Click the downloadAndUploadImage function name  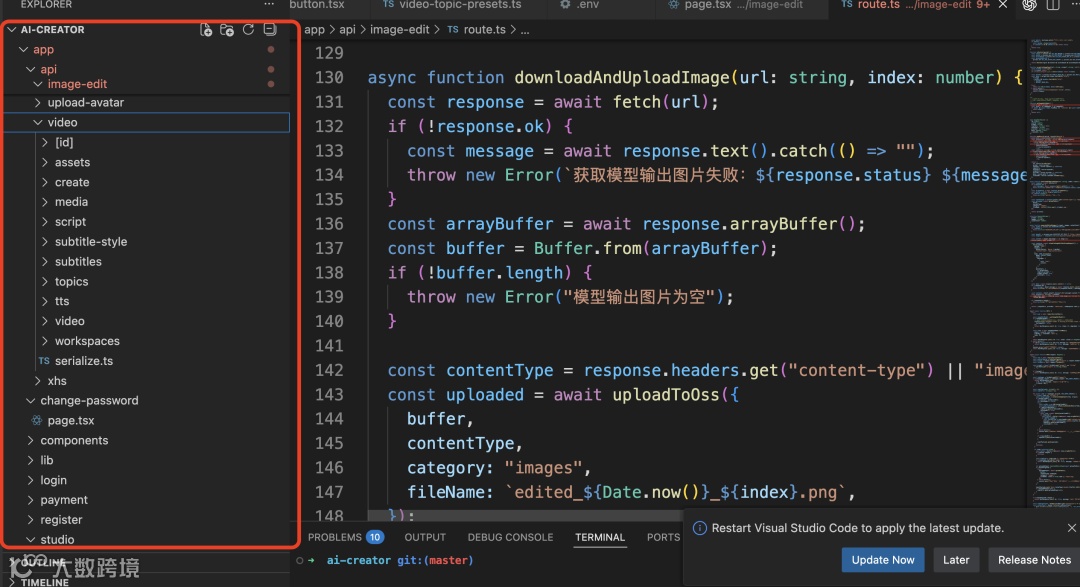click(622, 77)
